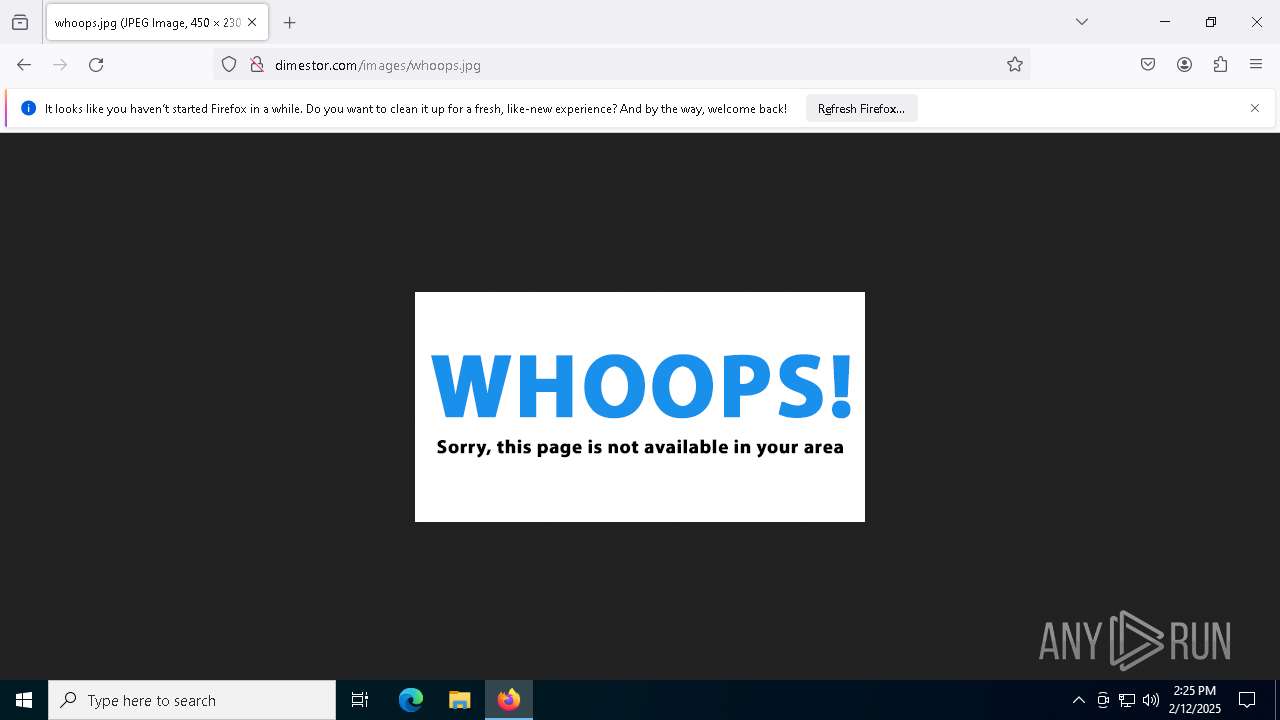Switch to whoops.jpg tab
The width and height of the screenshot is (1280, 720).
pyautogui.click(x=157, y=22)
